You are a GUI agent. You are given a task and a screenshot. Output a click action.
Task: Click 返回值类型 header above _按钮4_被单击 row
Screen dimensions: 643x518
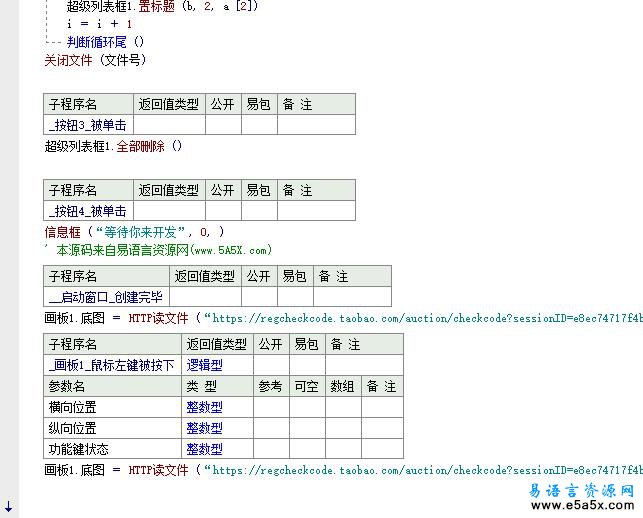(169, 190)
